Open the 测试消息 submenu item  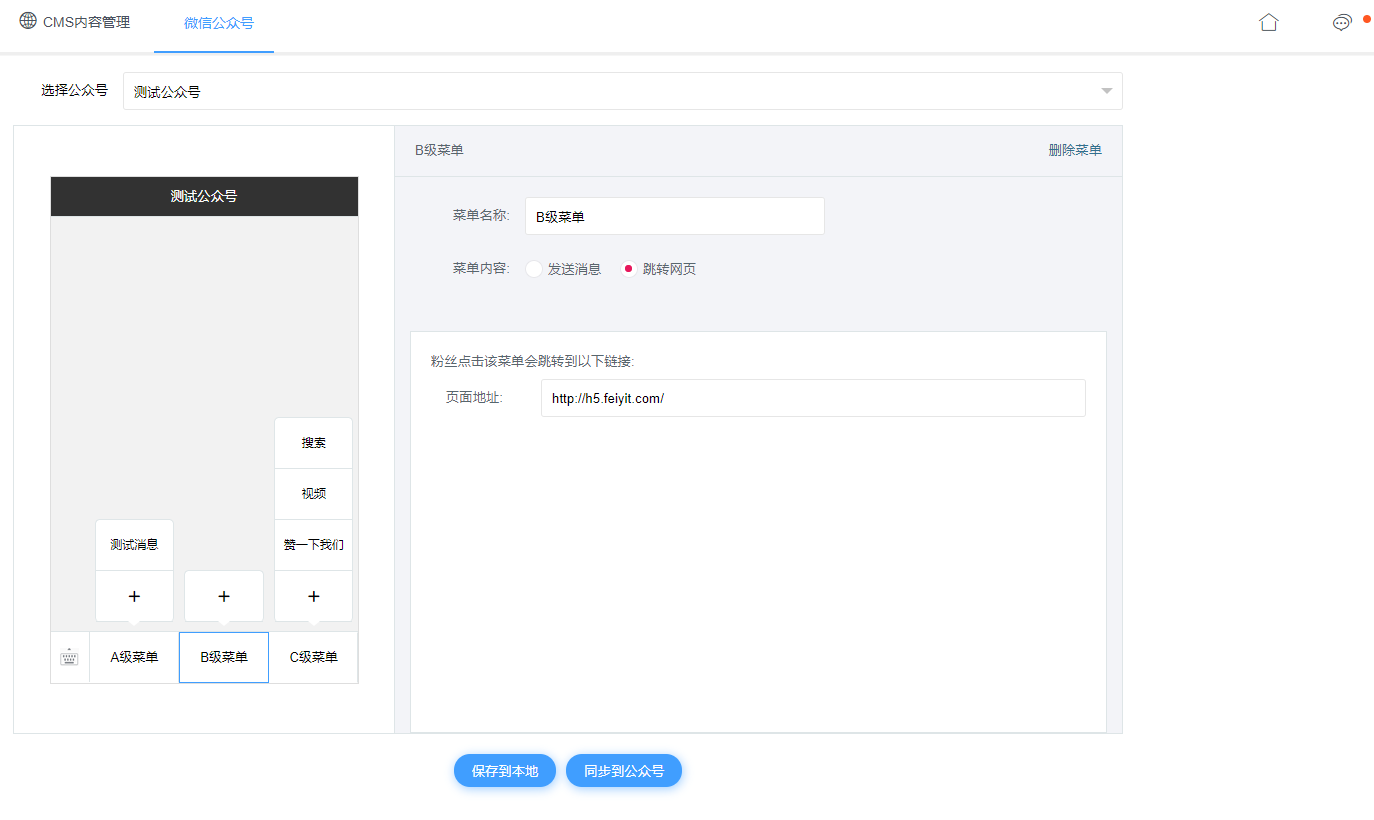pyautogui.click(x=134, y=545)
